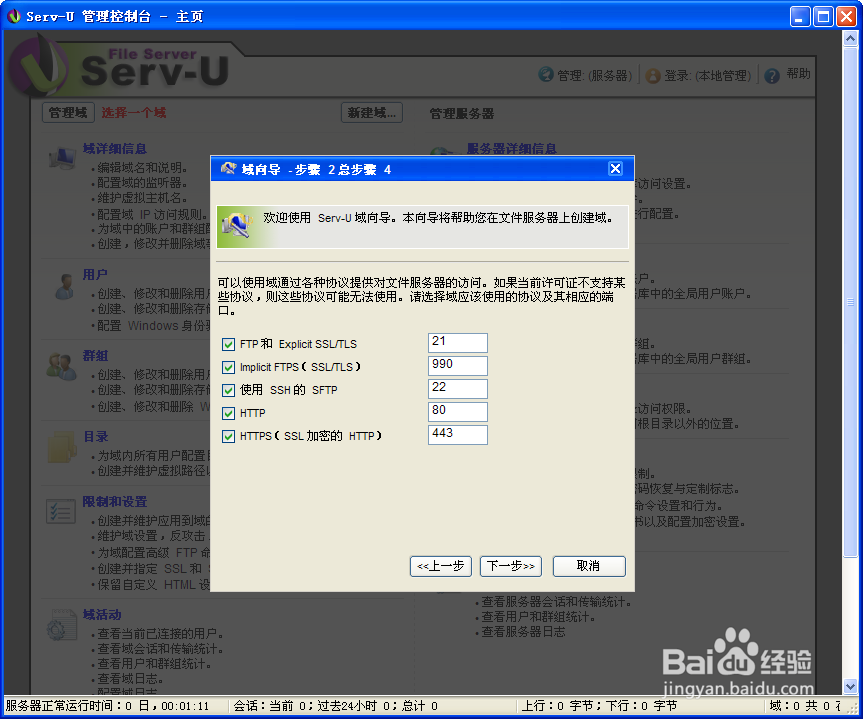Open 域详细信息 link in main window
This screenshot has width=863, height=719.
[x=114, y=149]
